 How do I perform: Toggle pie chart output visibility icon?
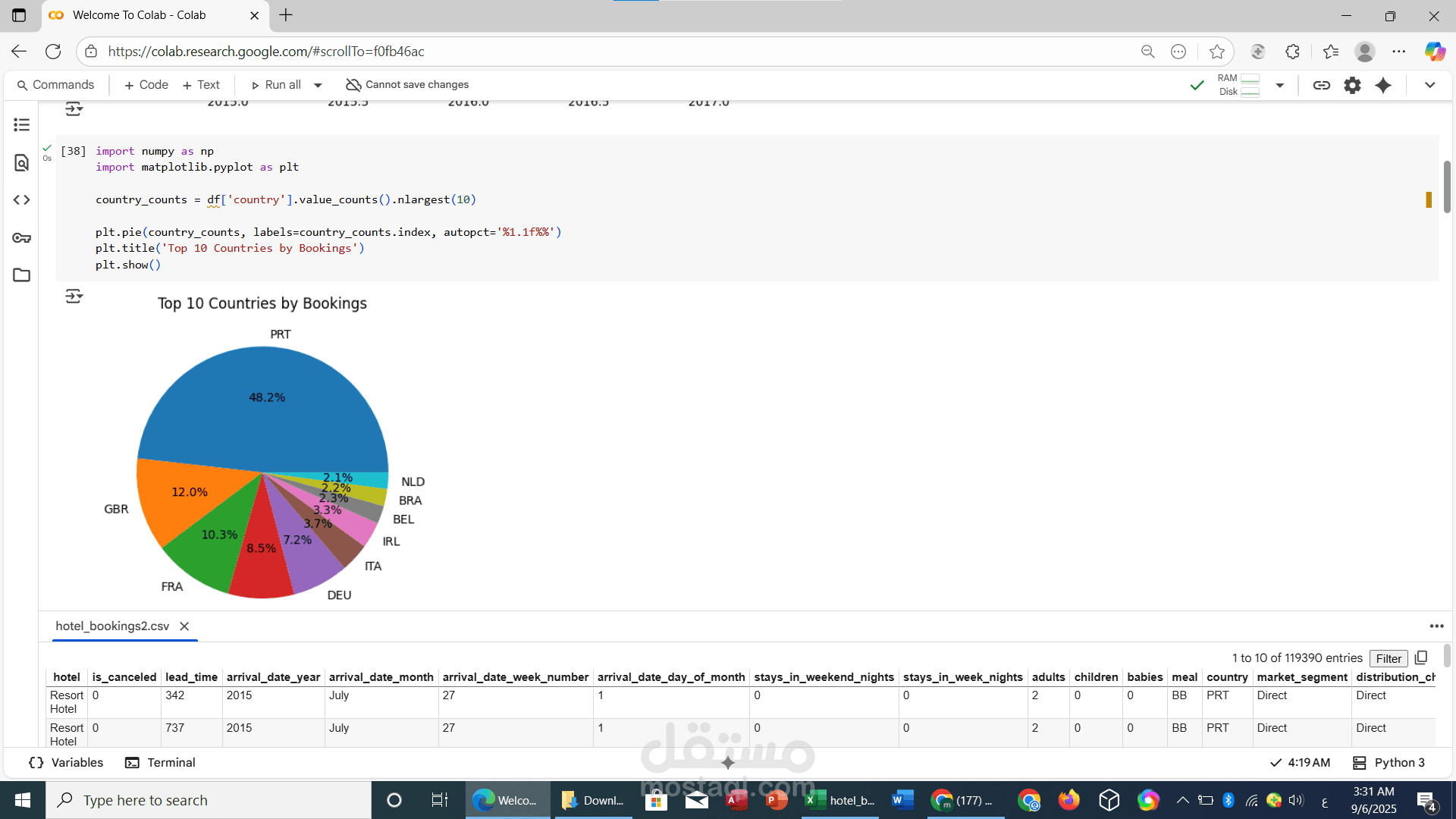74,296
